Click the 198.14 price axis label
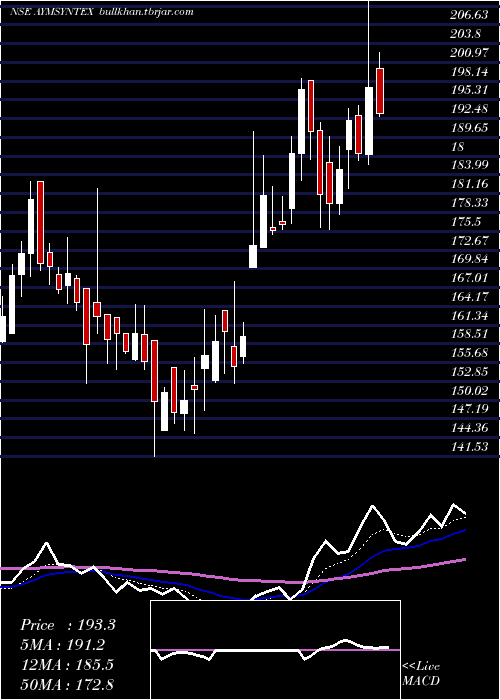Image resolution: width=500 pixels, height=700 pixels. pos(469,71)
